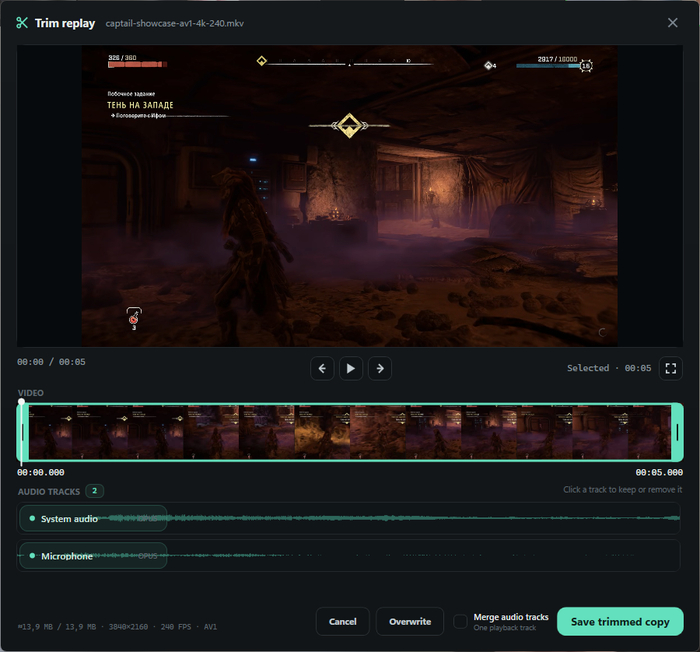700x652 pixels.
Task: Enable Merge audio tracks checkbox
Action: point(460,621)
